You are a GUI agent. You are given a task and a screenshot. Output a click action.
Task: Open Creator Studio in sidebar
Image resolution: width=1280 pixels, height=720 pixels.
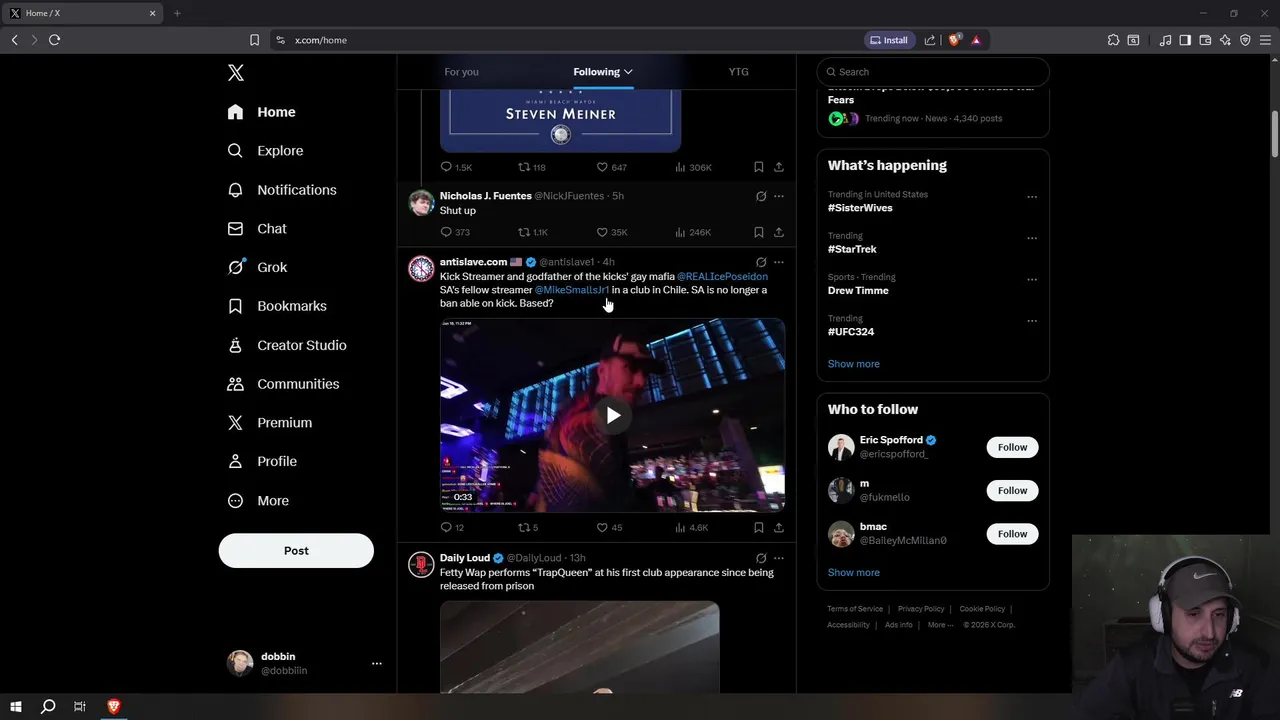click(286, 345)
